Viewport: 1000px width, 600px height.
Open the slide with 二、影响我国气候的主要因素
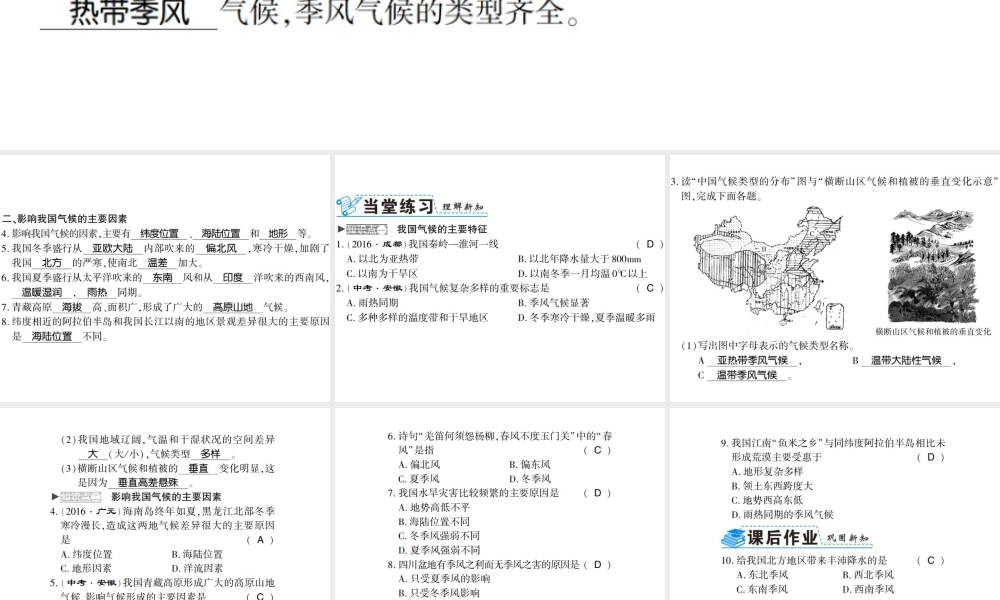165,278
